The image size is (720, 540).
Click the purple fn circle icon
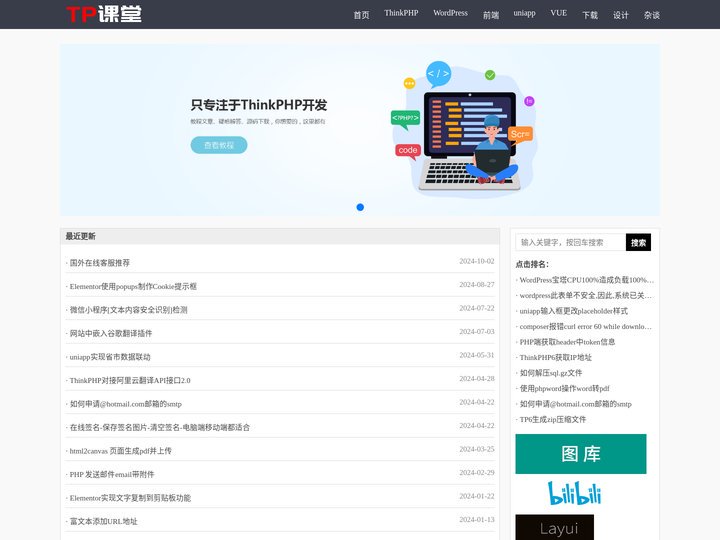tap(529, 101)
